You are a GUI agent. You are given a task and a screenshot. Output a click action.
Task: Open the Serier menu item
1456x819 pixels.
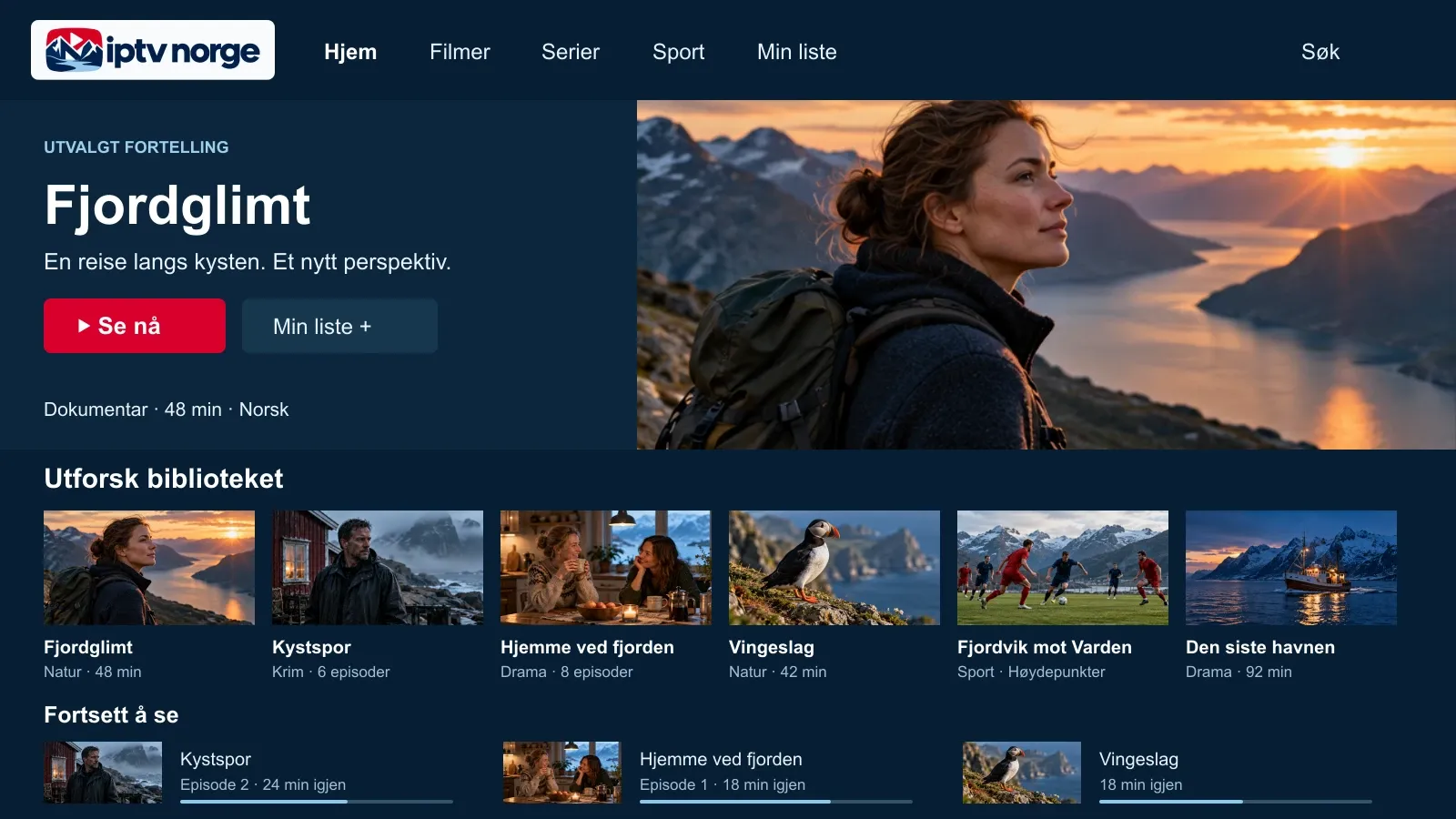point(571,52)
